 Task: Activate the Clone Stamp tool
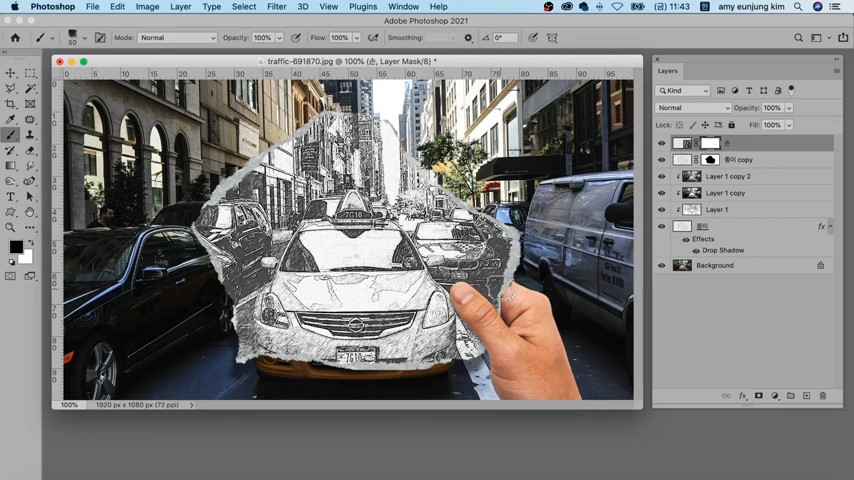click(x=30, y=135)
